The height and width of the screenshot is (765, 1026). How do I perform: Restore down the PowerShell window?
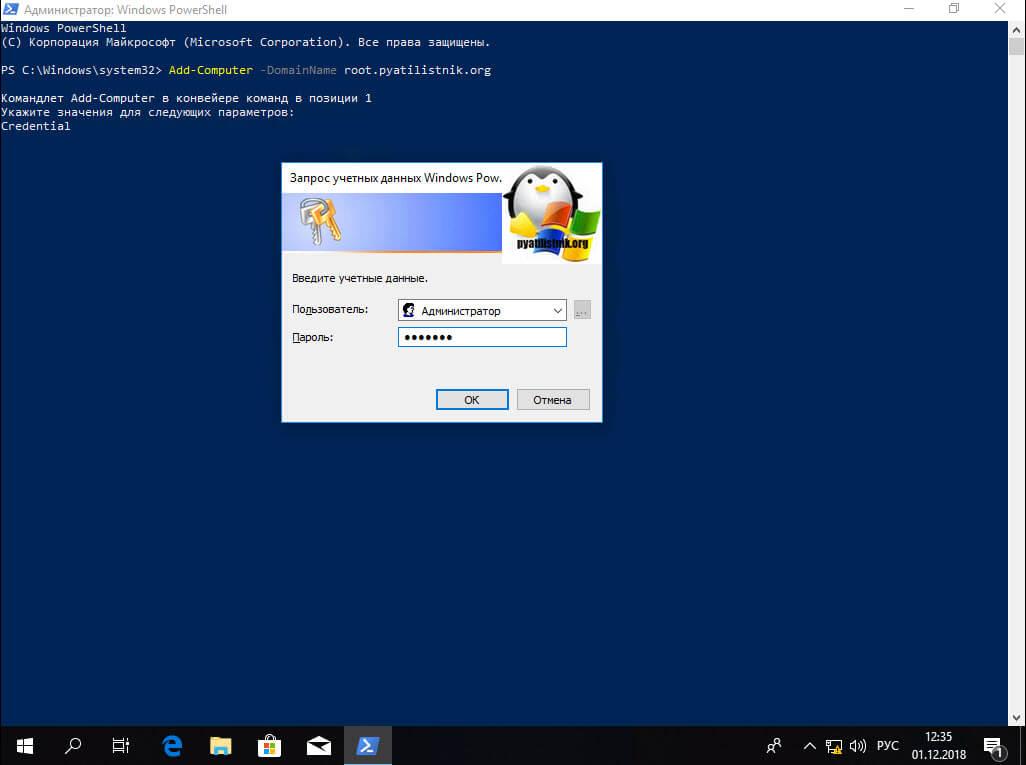pos(954,9)
